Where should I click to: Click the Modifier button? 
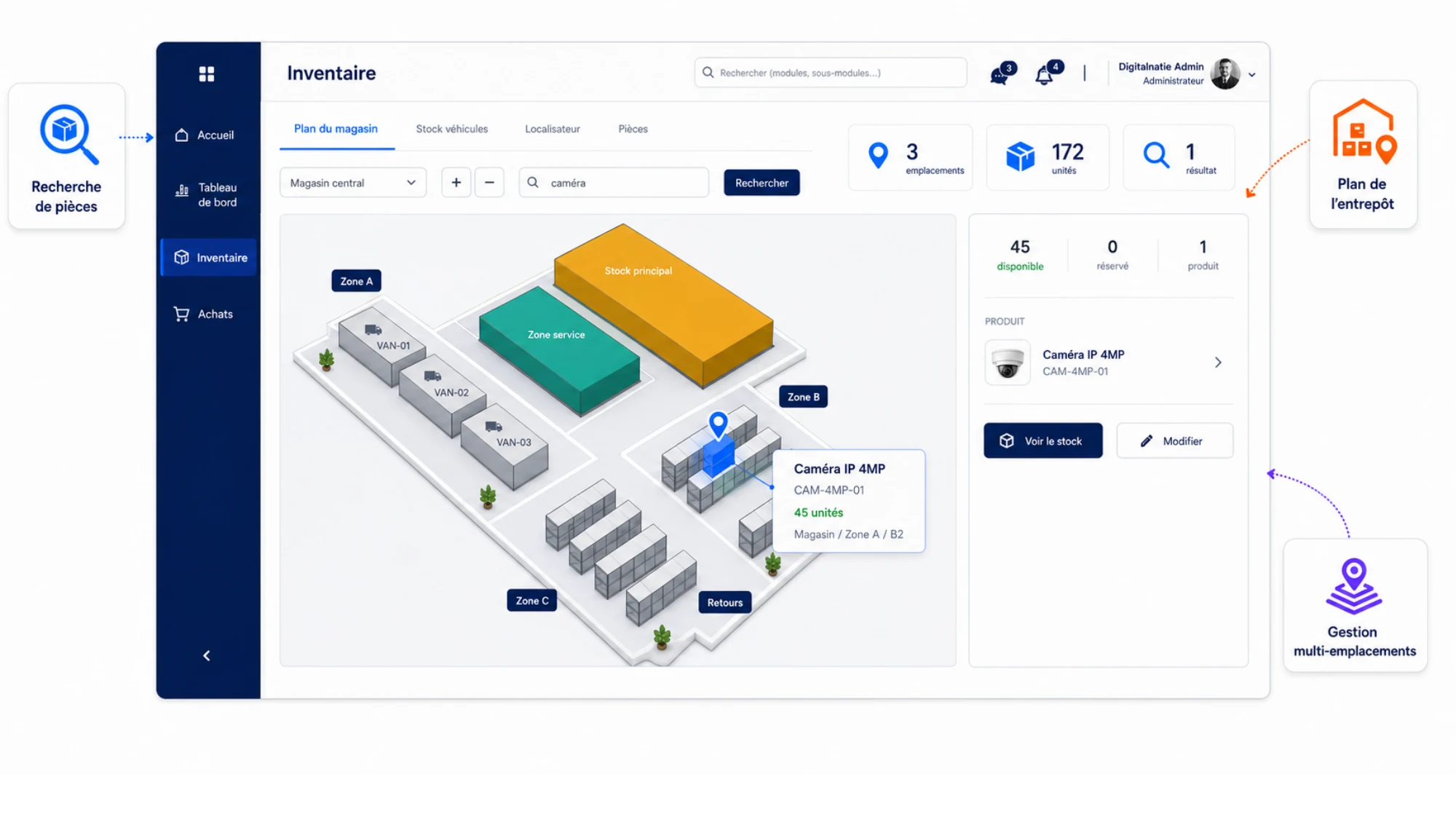[x=1175, y=440]
